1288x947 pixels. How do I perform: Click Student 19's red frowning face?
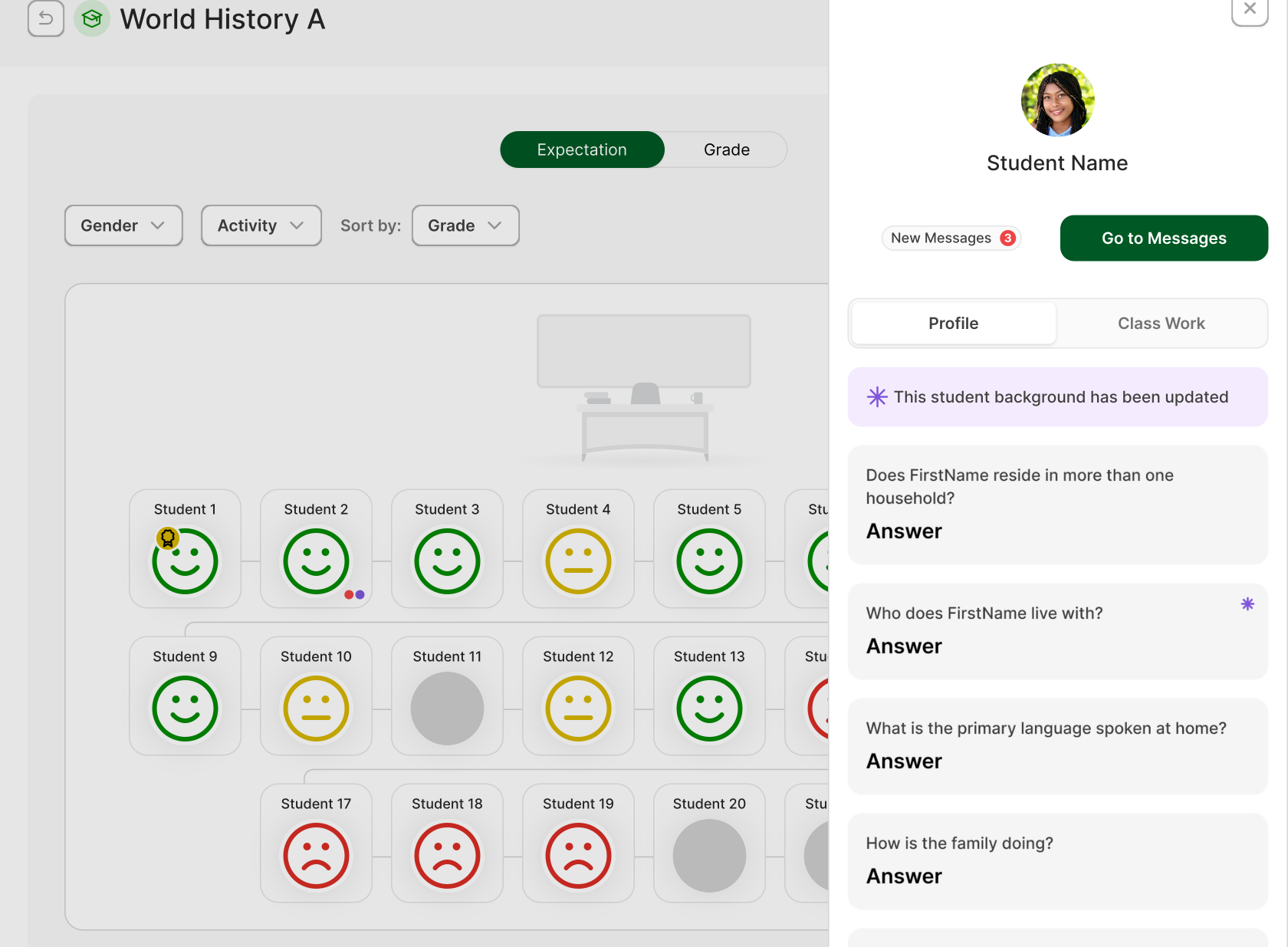coord(578,856)
